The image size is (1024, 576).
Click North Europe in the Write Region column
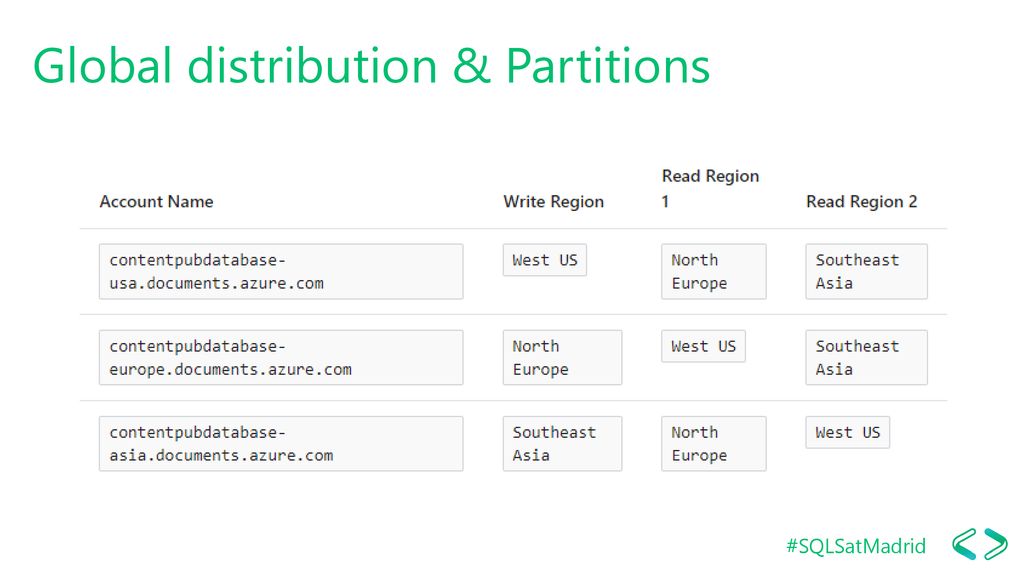coord(562,357)
